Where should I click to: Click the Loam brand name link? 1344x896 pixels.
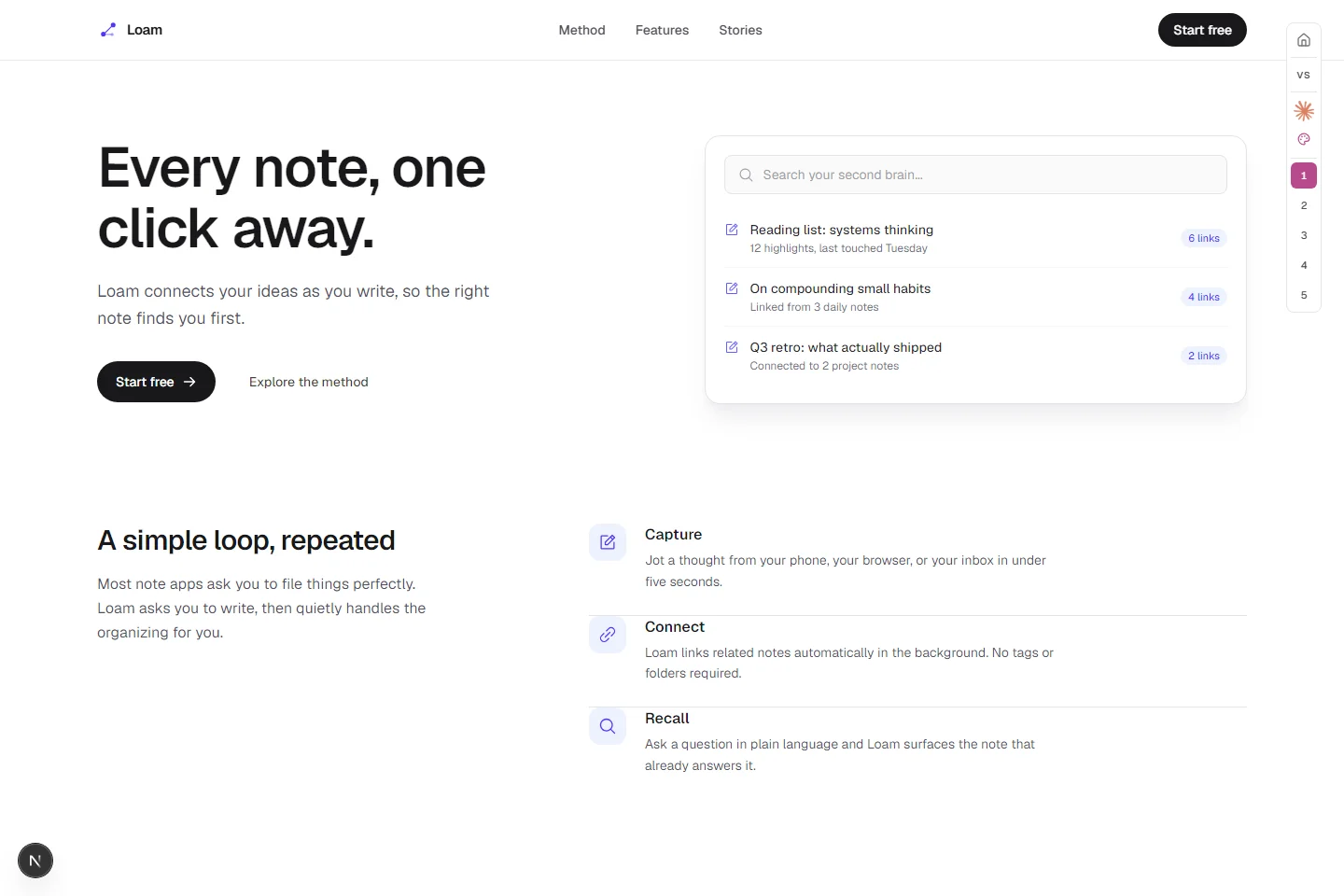[x=145, y=30]
